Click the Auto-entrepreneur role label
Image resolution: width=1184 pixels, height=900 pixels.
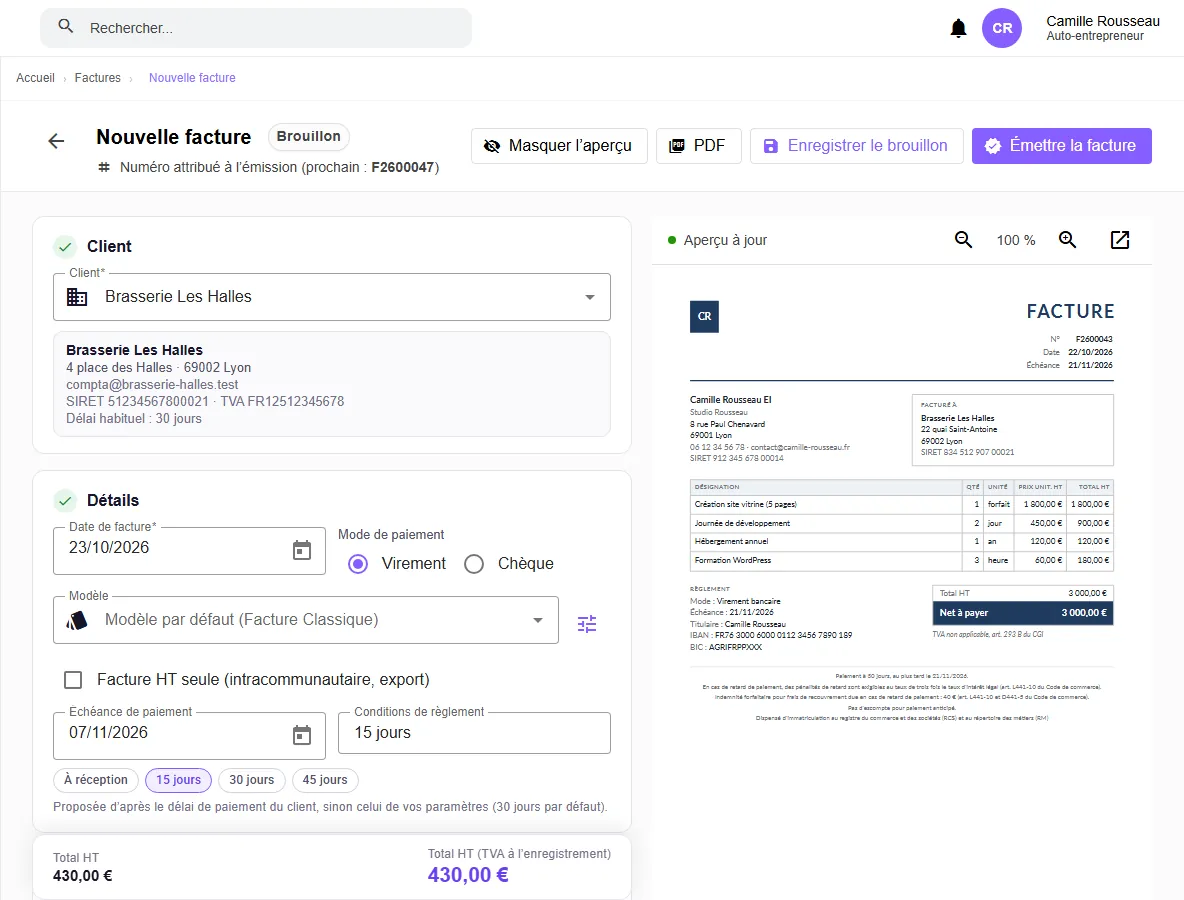tap(1094, 35)
